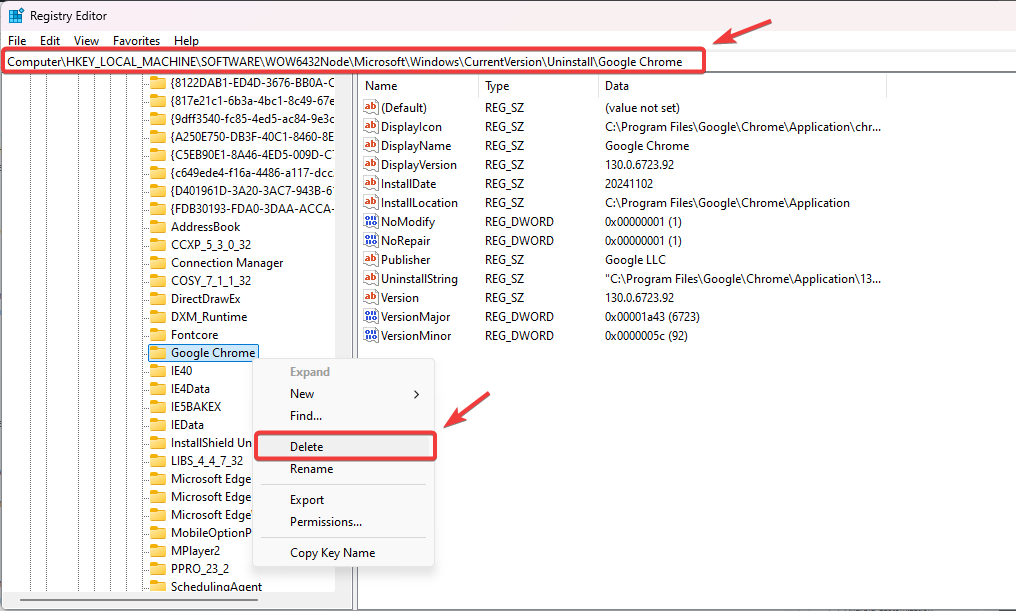This screenshot has width=1016, height=611.
Task: Select the {8122DAB1-ED4D-3676-BB0A key
Action: click(252, 83)
